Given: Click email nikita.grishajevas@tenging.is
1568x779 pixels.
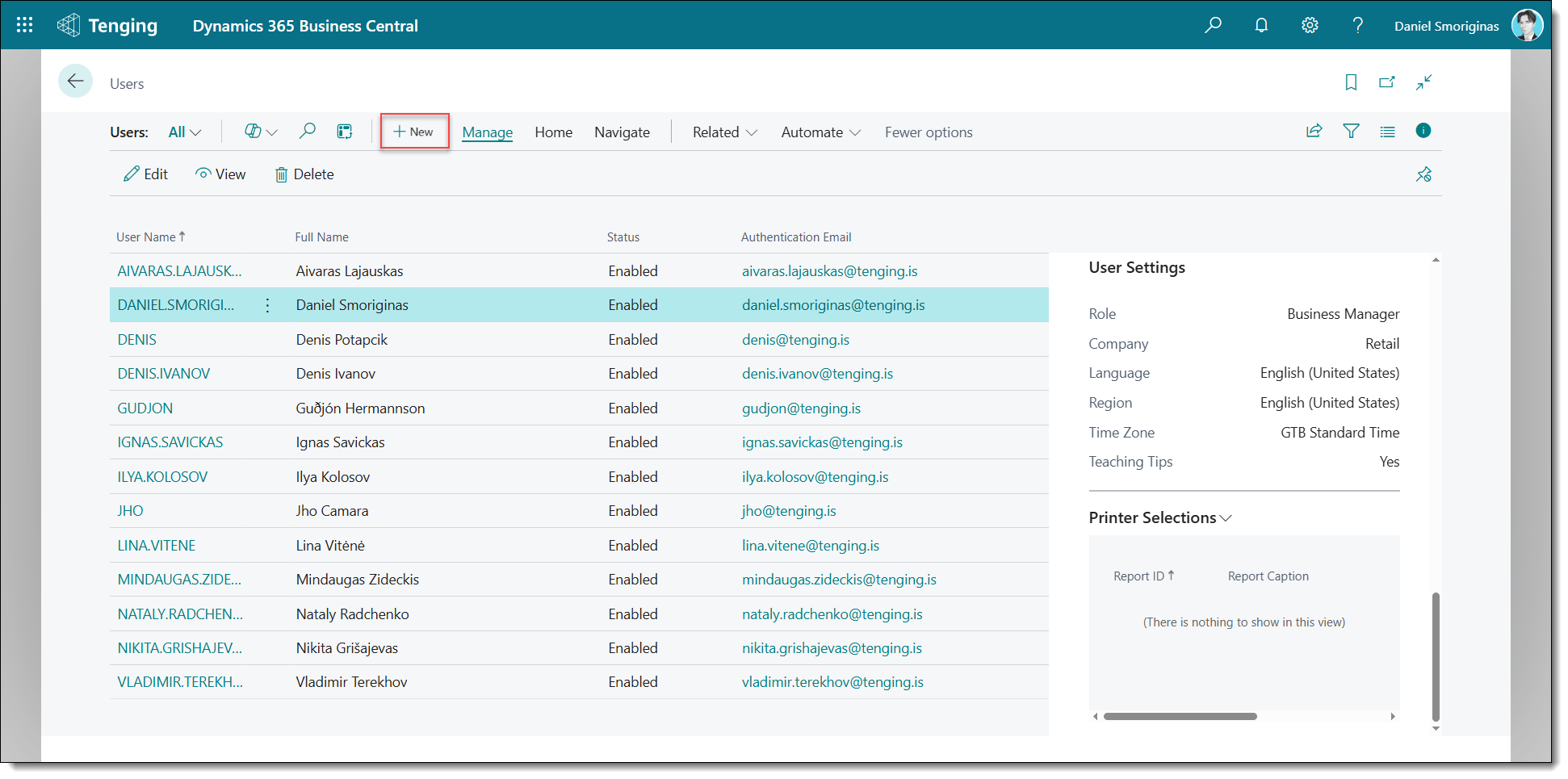Looking at the screenshot, I should [x=832, y=648].
